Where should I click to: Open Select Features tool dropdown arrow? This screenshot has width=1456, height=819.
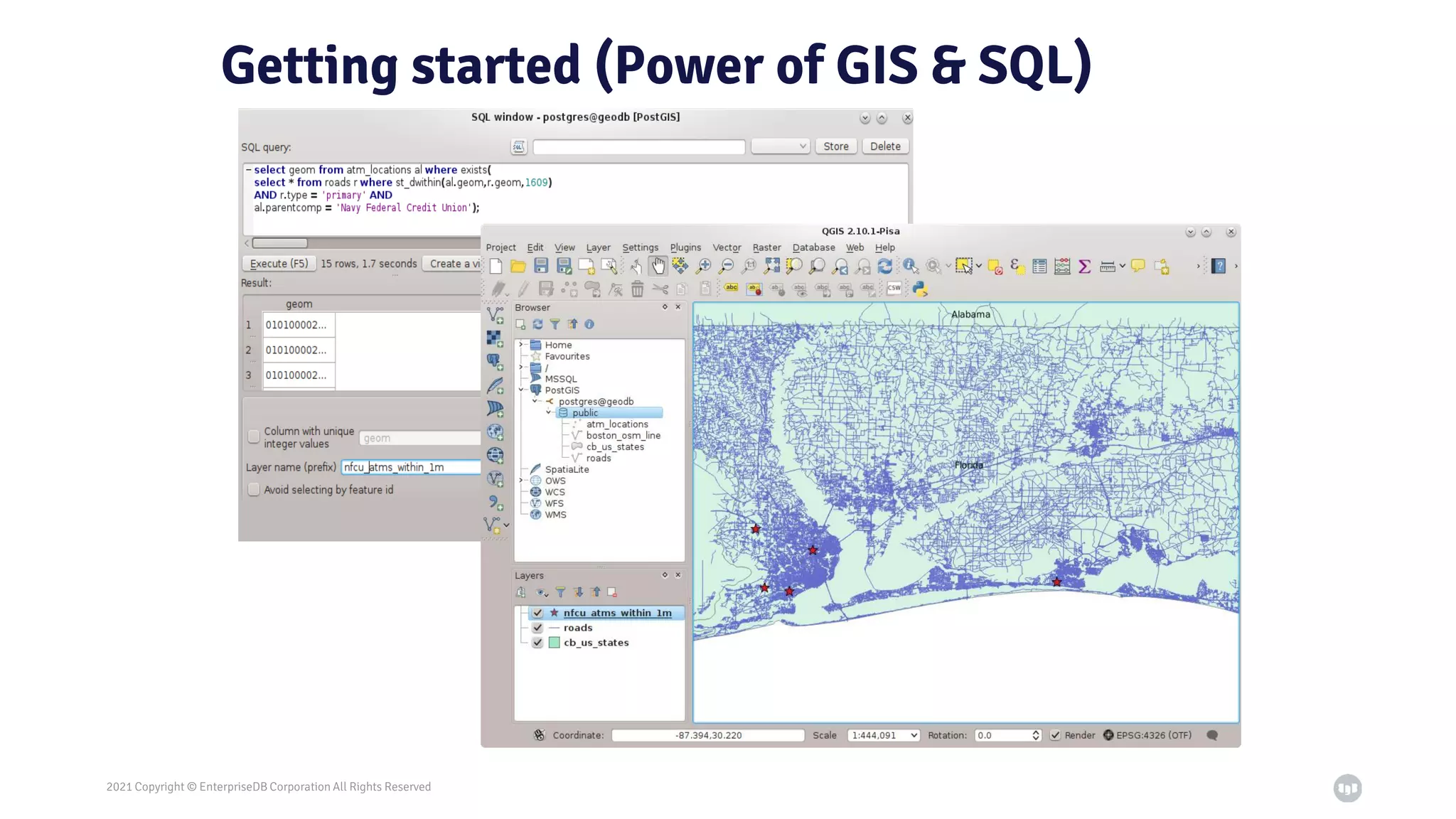pos(979,267)
